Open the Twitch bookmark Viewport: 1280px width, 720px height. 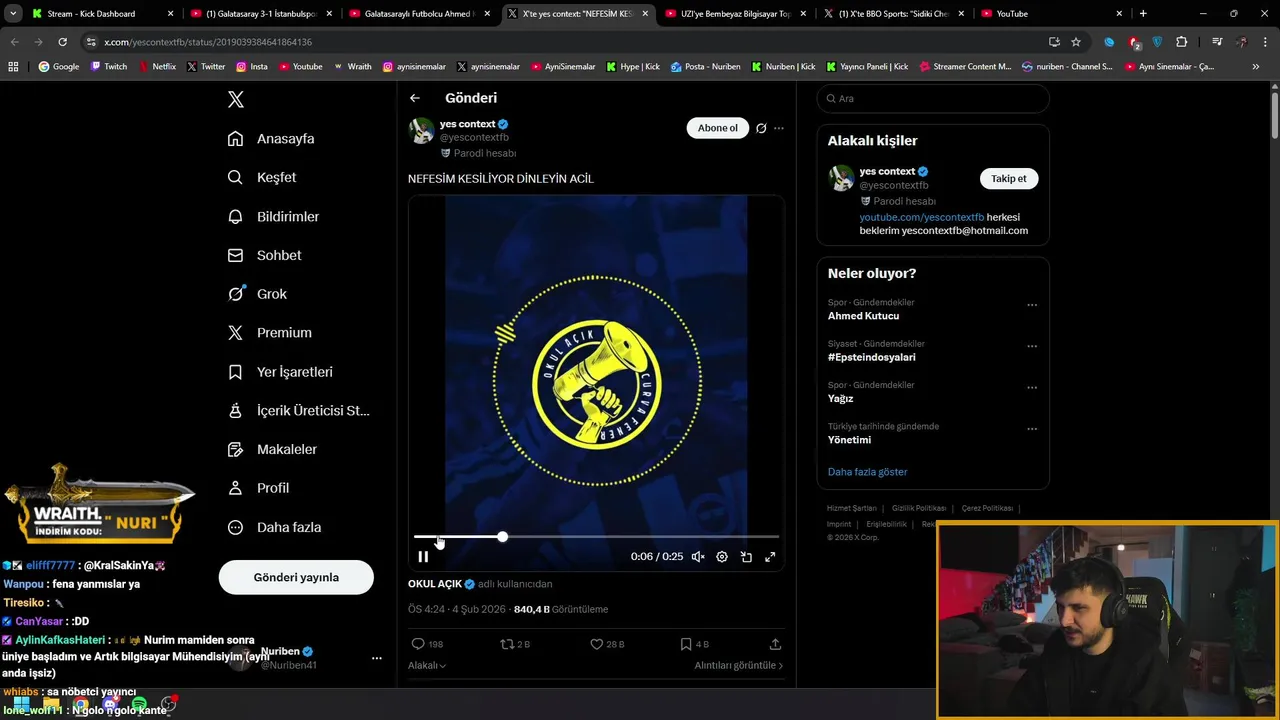(110, 66)
